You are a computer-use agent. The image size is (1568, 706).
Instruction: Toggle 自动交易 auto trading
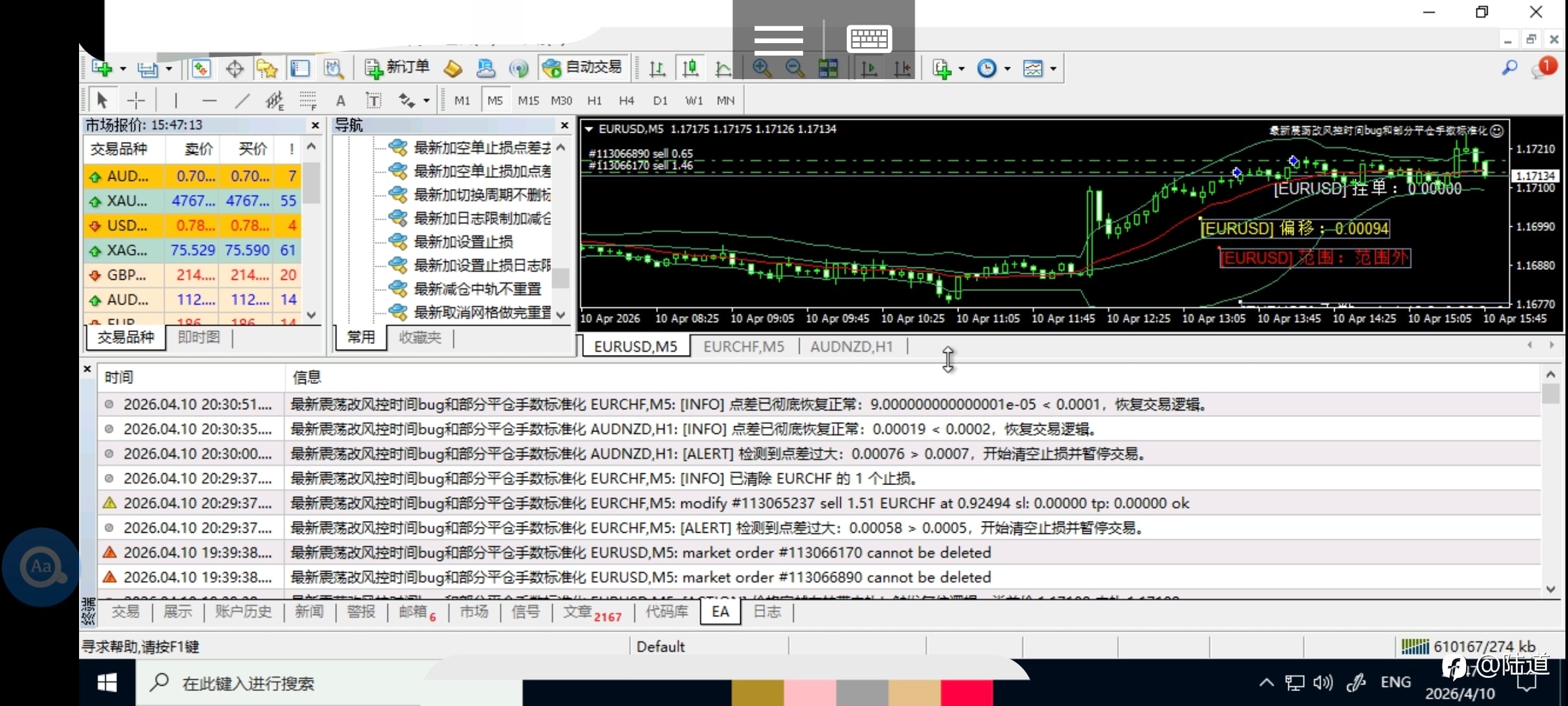pos(582,68)
